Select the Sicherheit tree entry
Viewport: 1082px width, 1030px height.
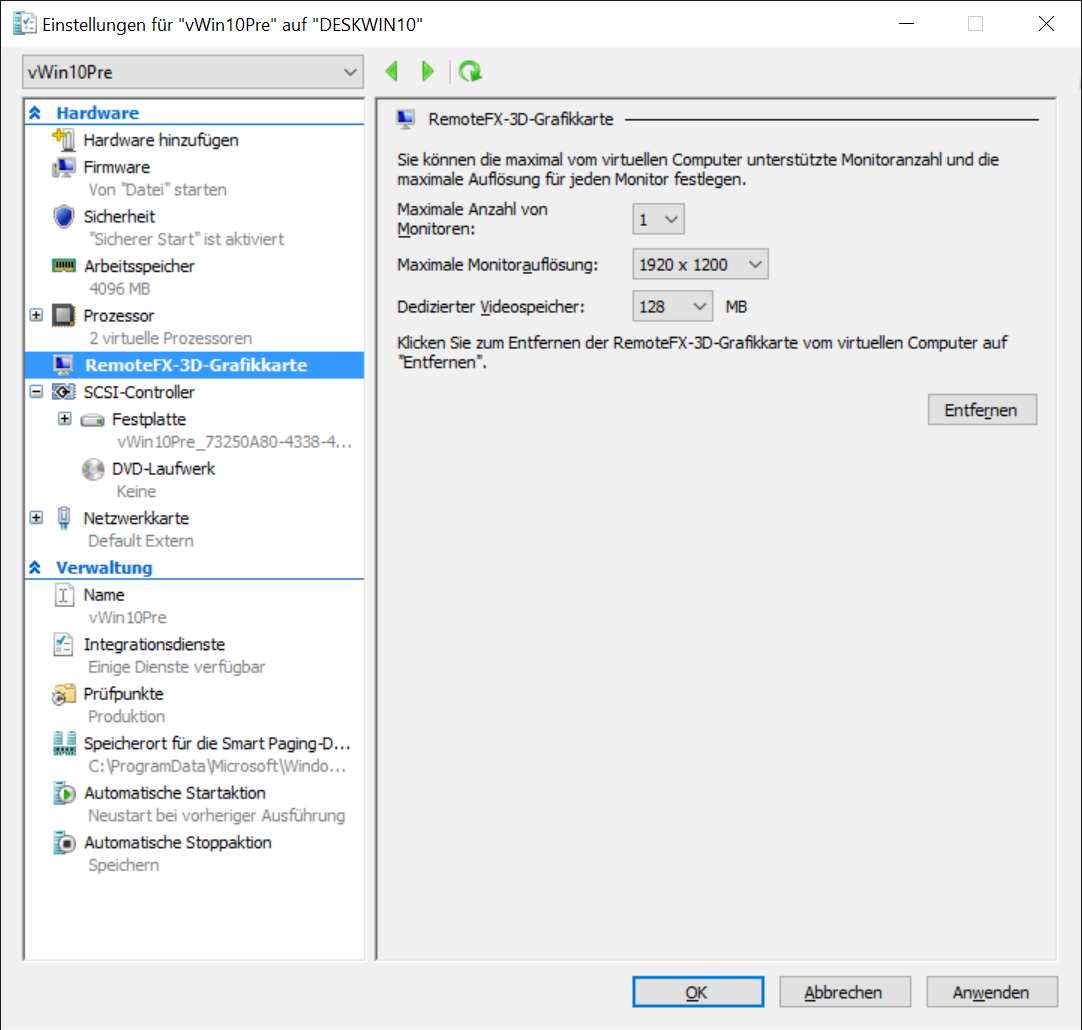pos(119,217)
